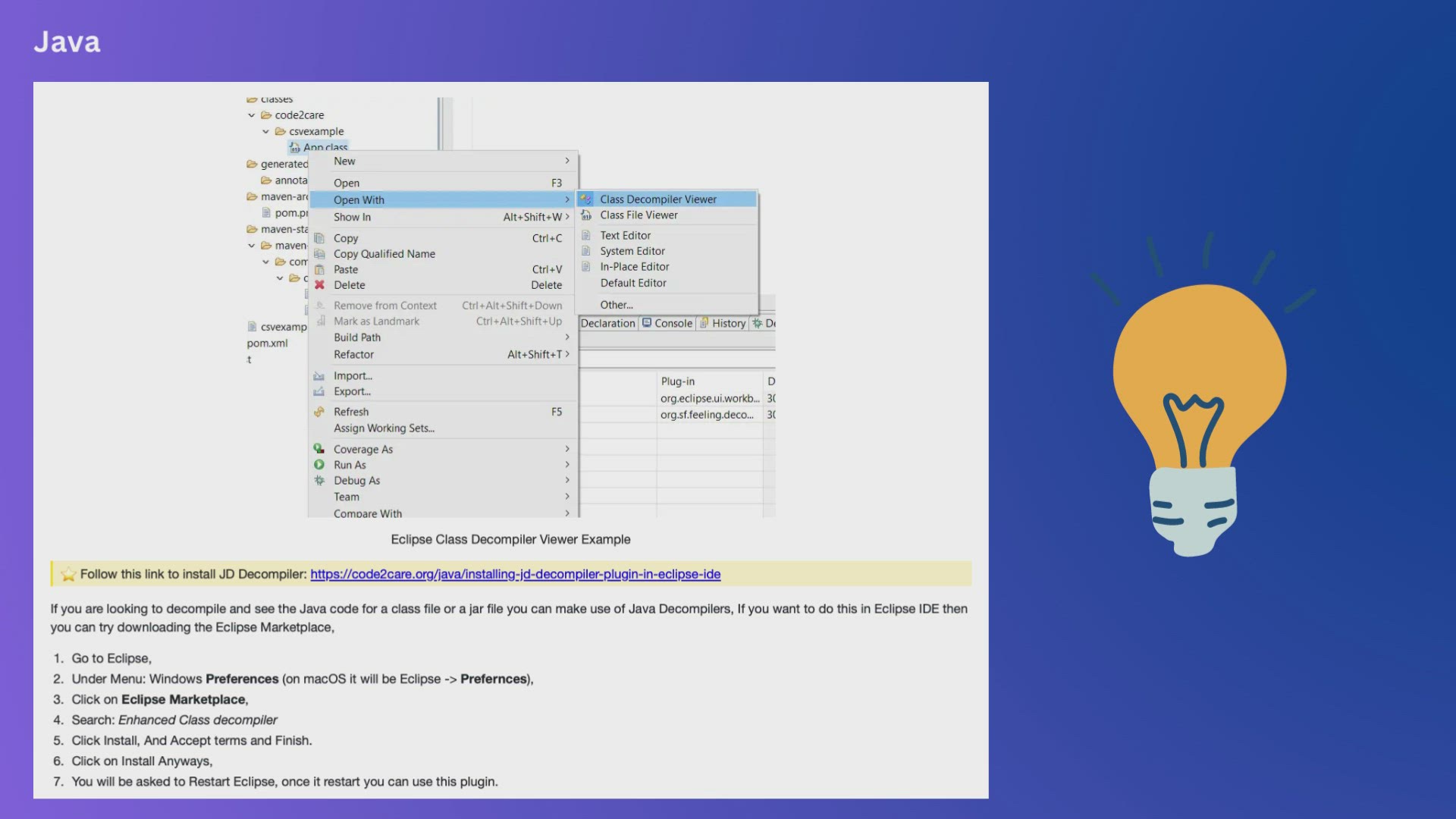Switch to the Declaration tab
Screen dimensions: 1456x819
point(608,323)
